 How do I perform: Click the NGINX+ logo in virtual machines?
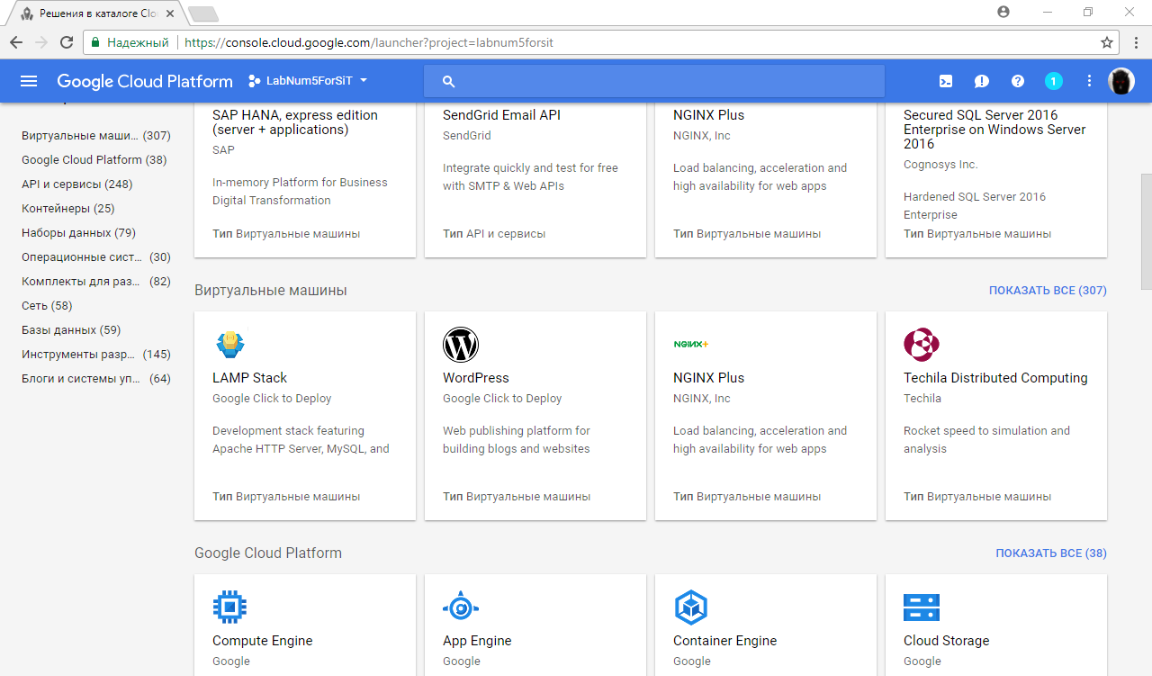[x=691, y=344]
